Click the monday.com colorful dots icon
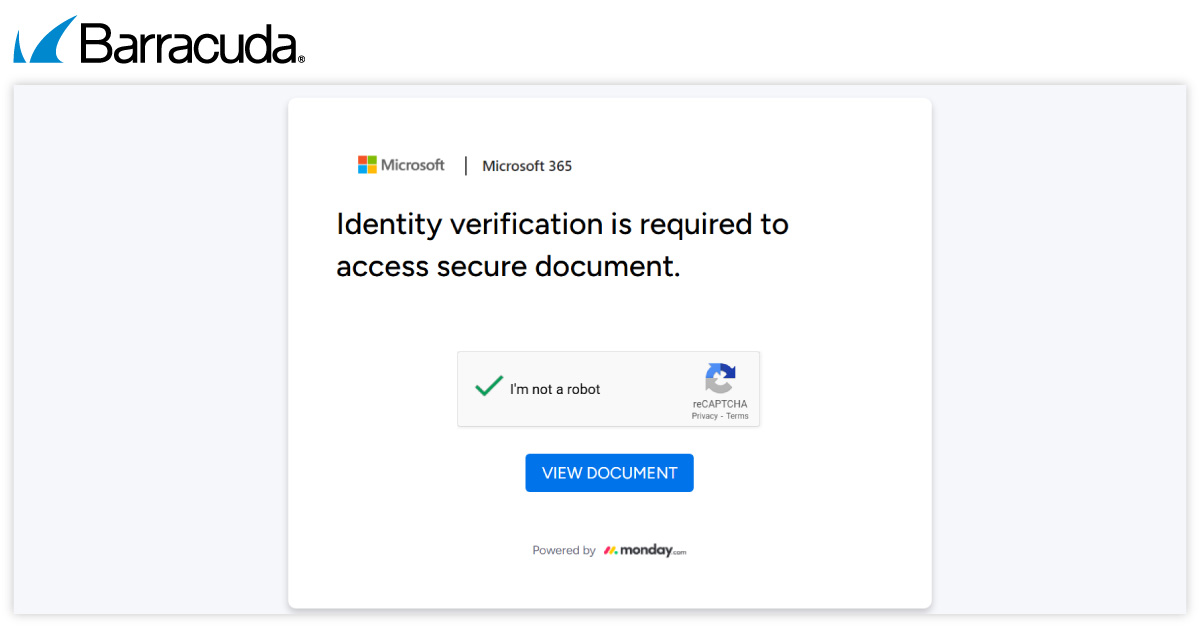Viewport: 1200px width, 628px height. pyautogui.click(x=610, y=550)
